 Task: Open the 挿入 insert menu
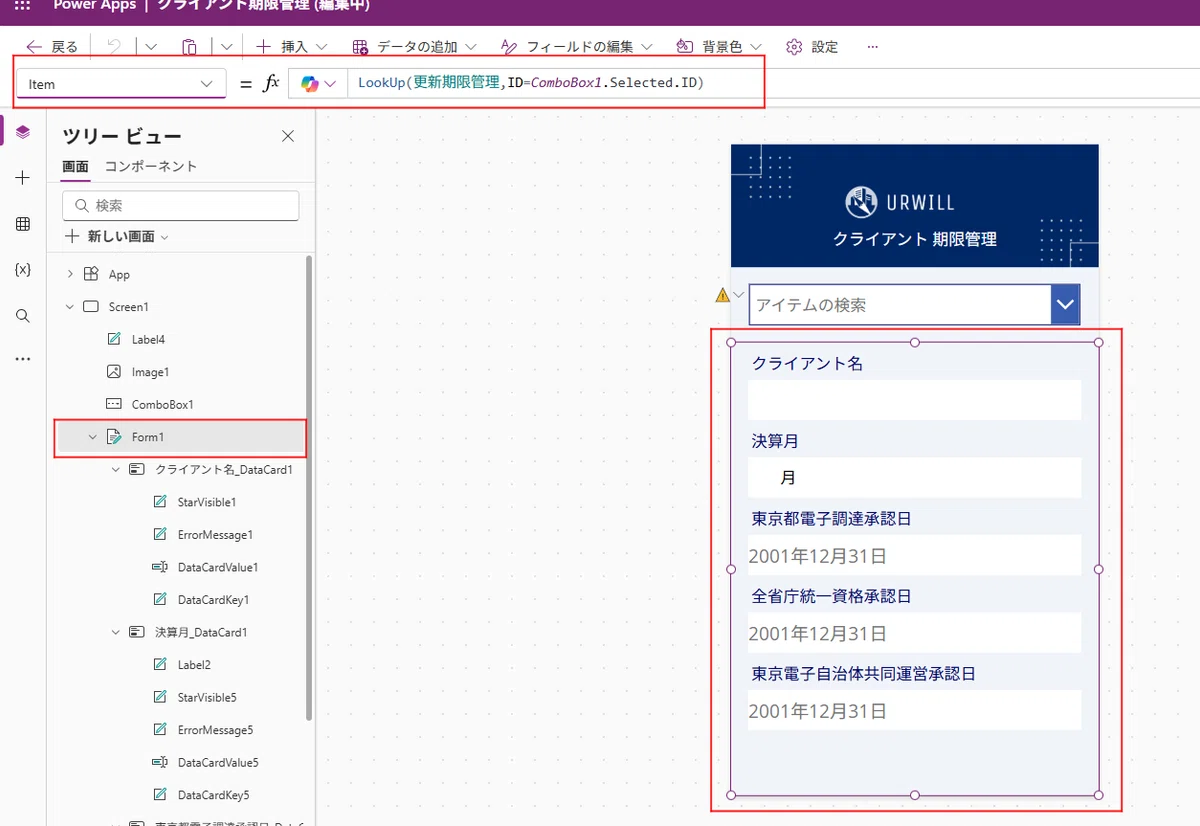pyautogui.click(x=291, y=47)
